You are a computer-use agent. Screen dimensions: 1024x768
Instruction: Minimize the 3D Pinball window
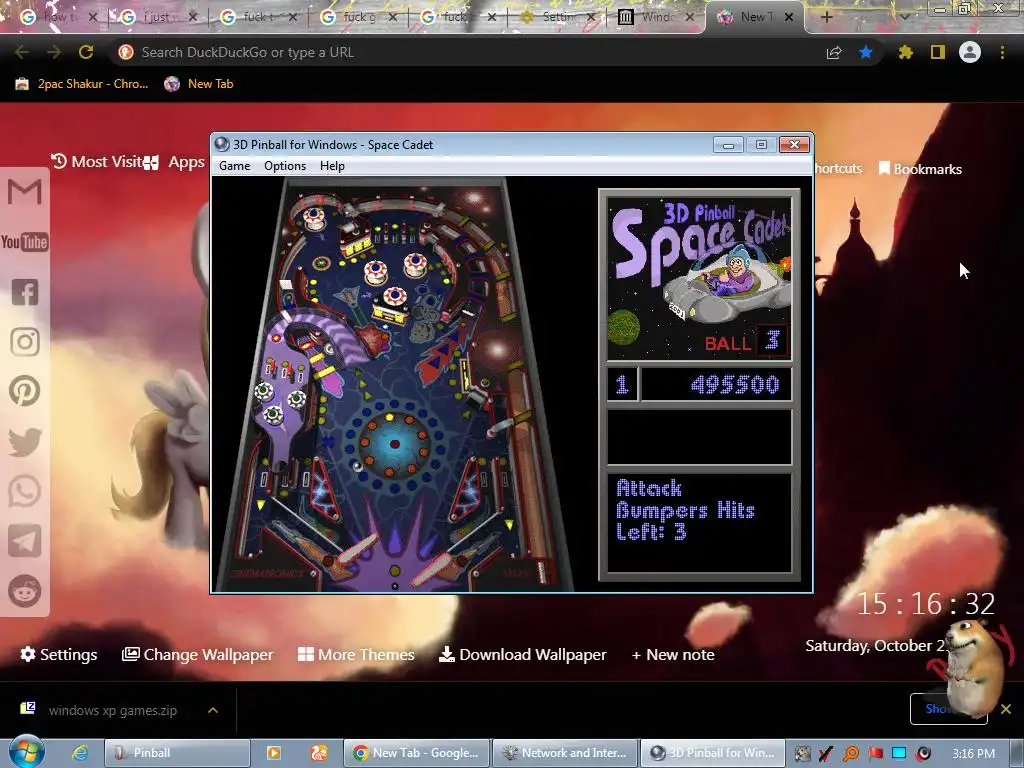click(728, 144)
